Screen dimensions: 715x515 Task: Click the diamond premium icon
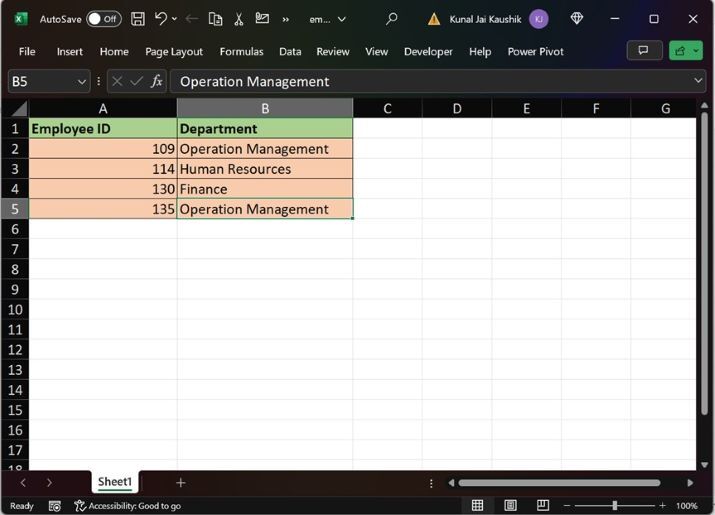(577, 18)
